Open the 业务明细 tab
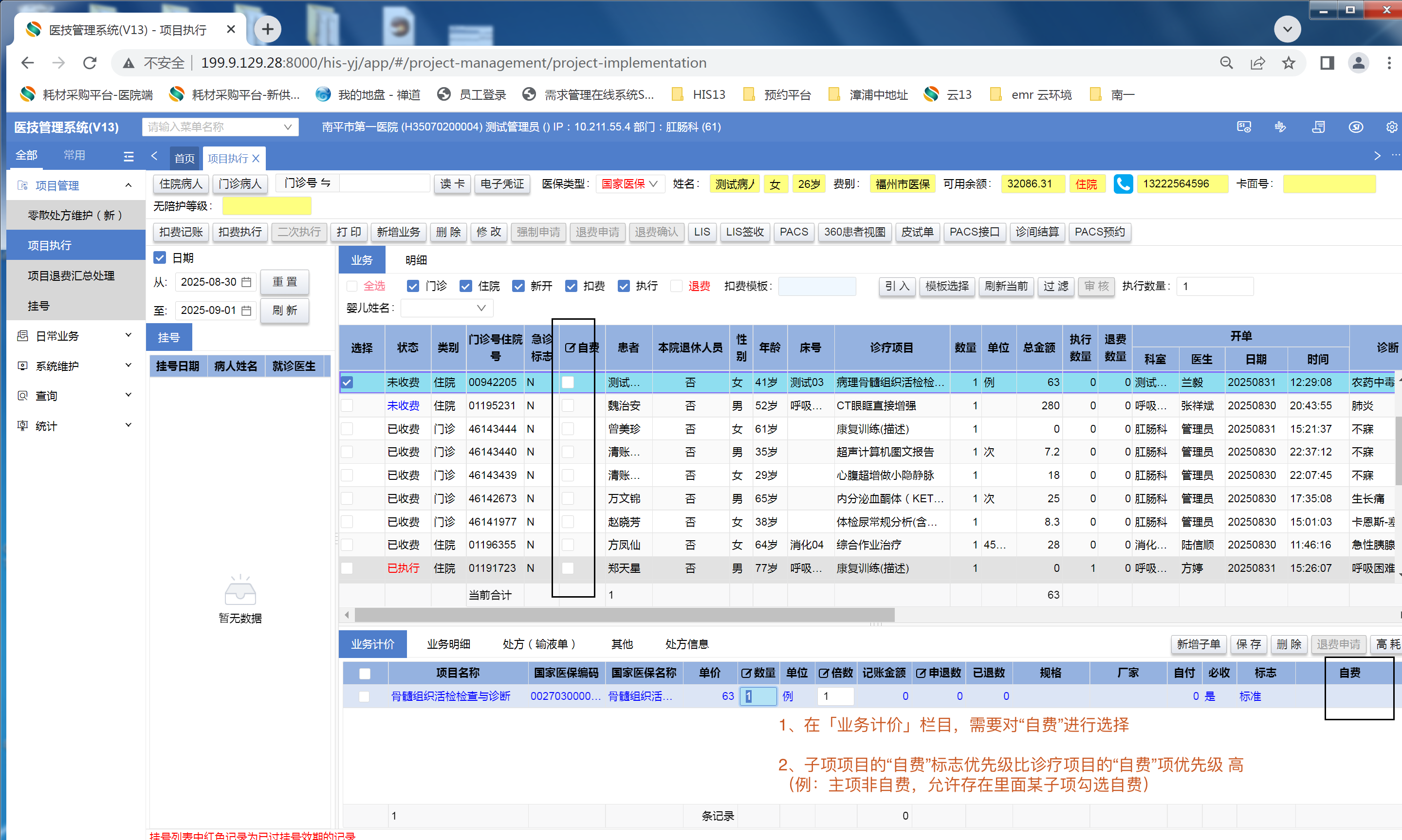1402x840 pixels. [x=448, y=644]
